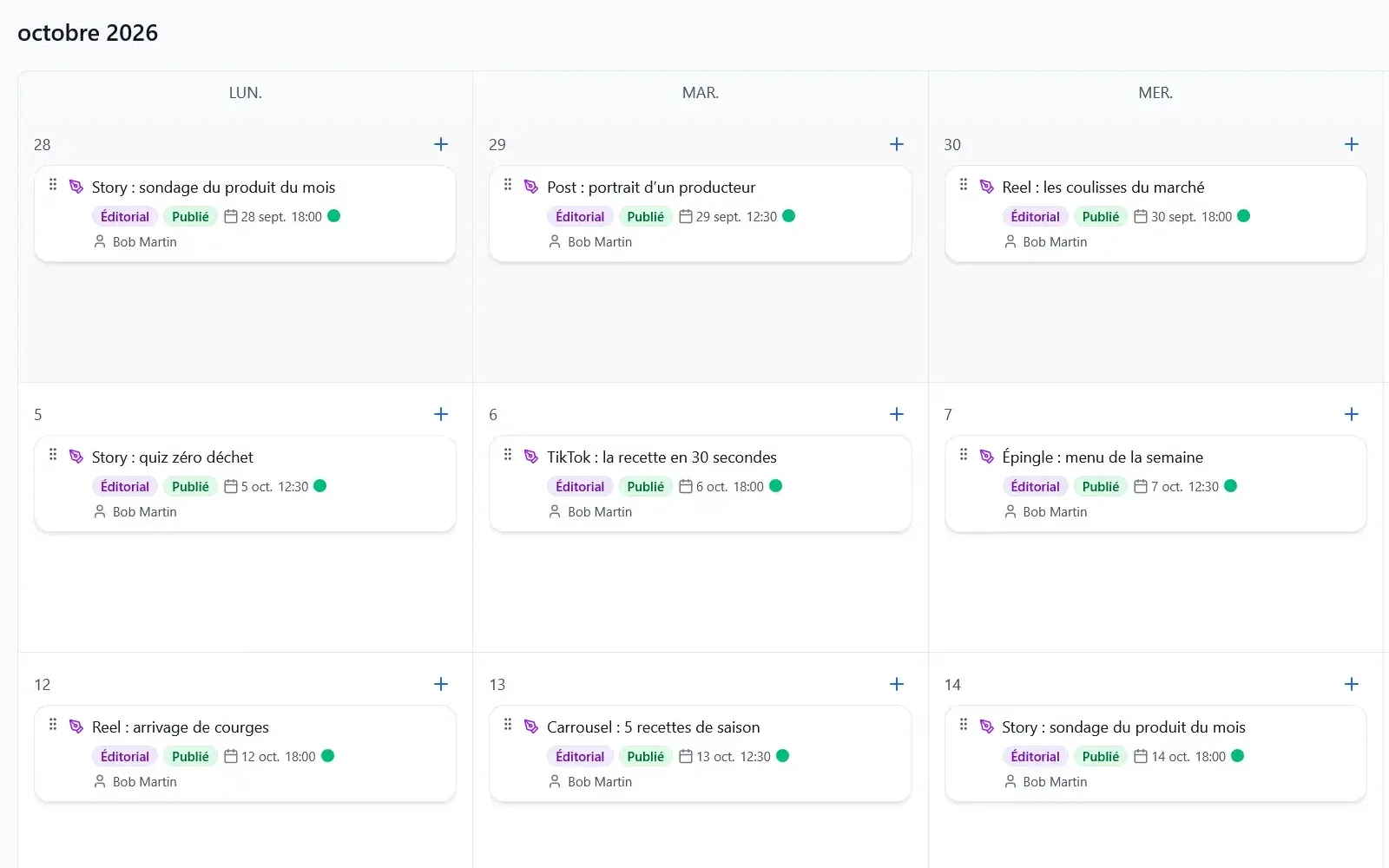Viewport: 1389px width, 868px height.
Task: Click green status dot on 7 oct. card
Action: [1231, 486]
